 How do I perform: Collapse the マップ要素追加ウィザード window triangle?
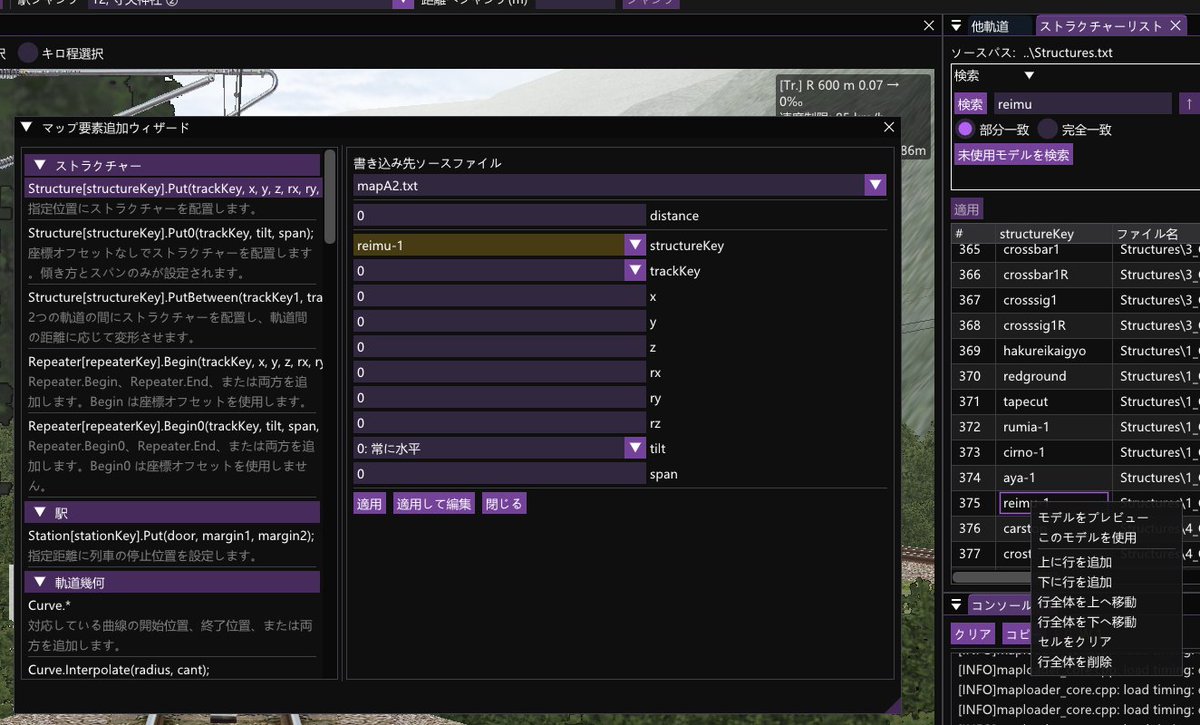point(27,128)
